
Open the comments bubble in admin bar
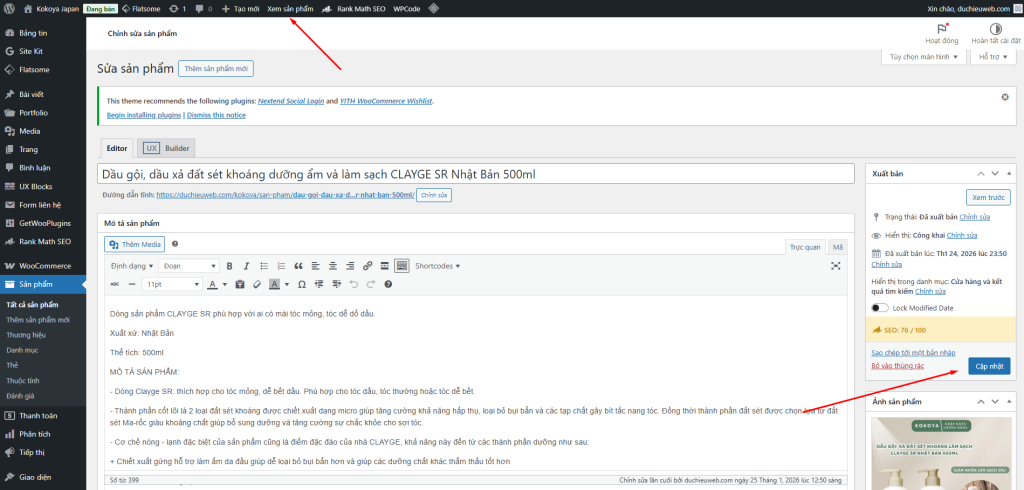coord(204,9)
